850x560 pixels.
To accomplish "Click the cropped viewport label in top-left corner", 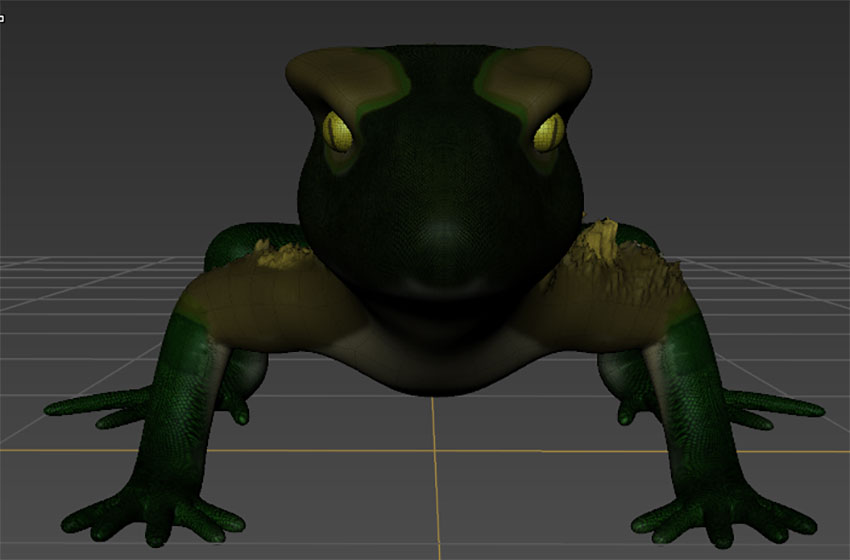I will (x=3, y=18).
